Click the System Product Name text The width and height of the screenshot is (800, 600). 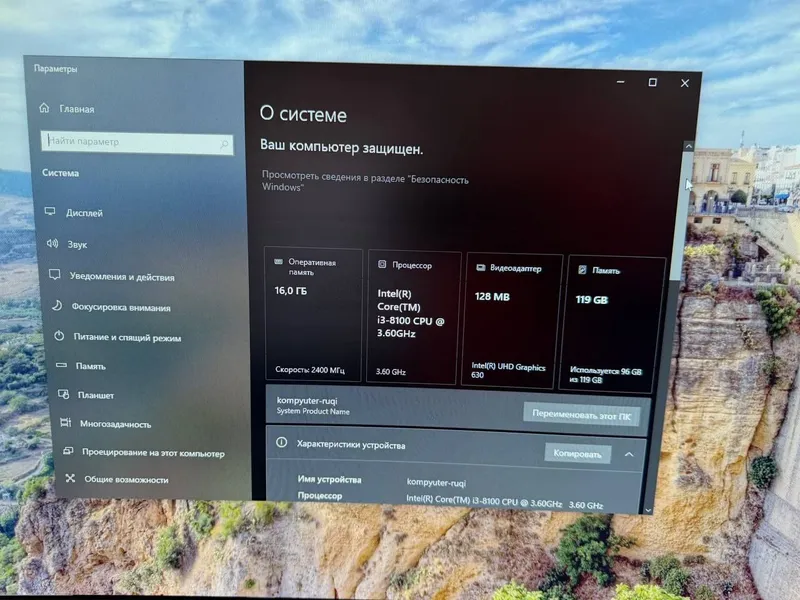point(313,411)
